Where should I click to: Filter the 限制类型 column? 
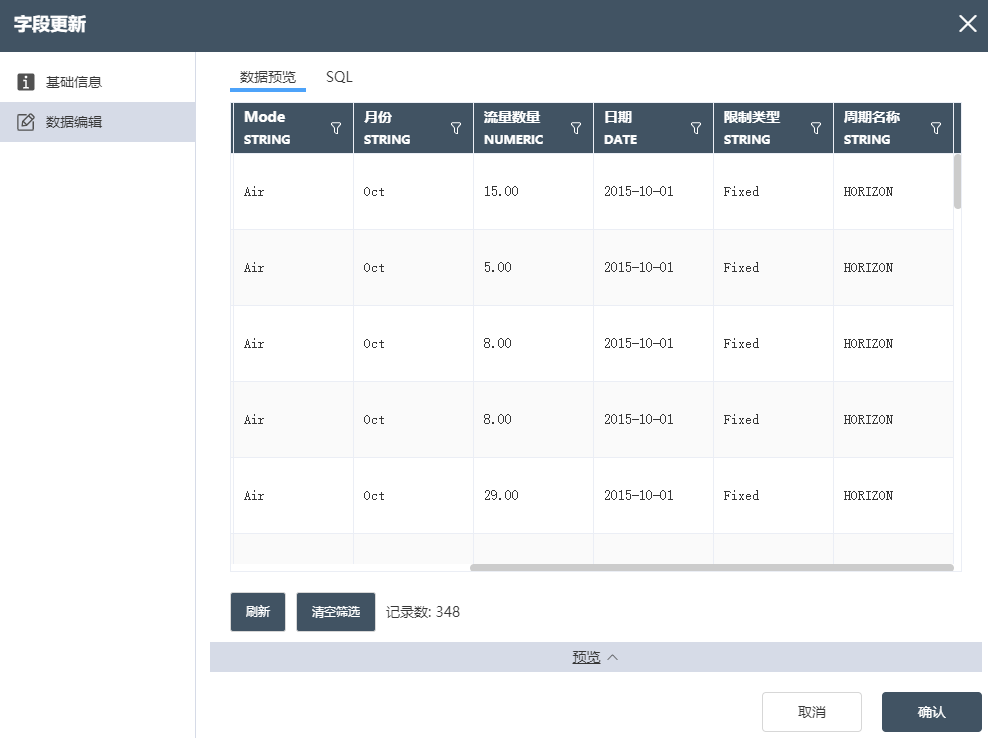point(816,128)
